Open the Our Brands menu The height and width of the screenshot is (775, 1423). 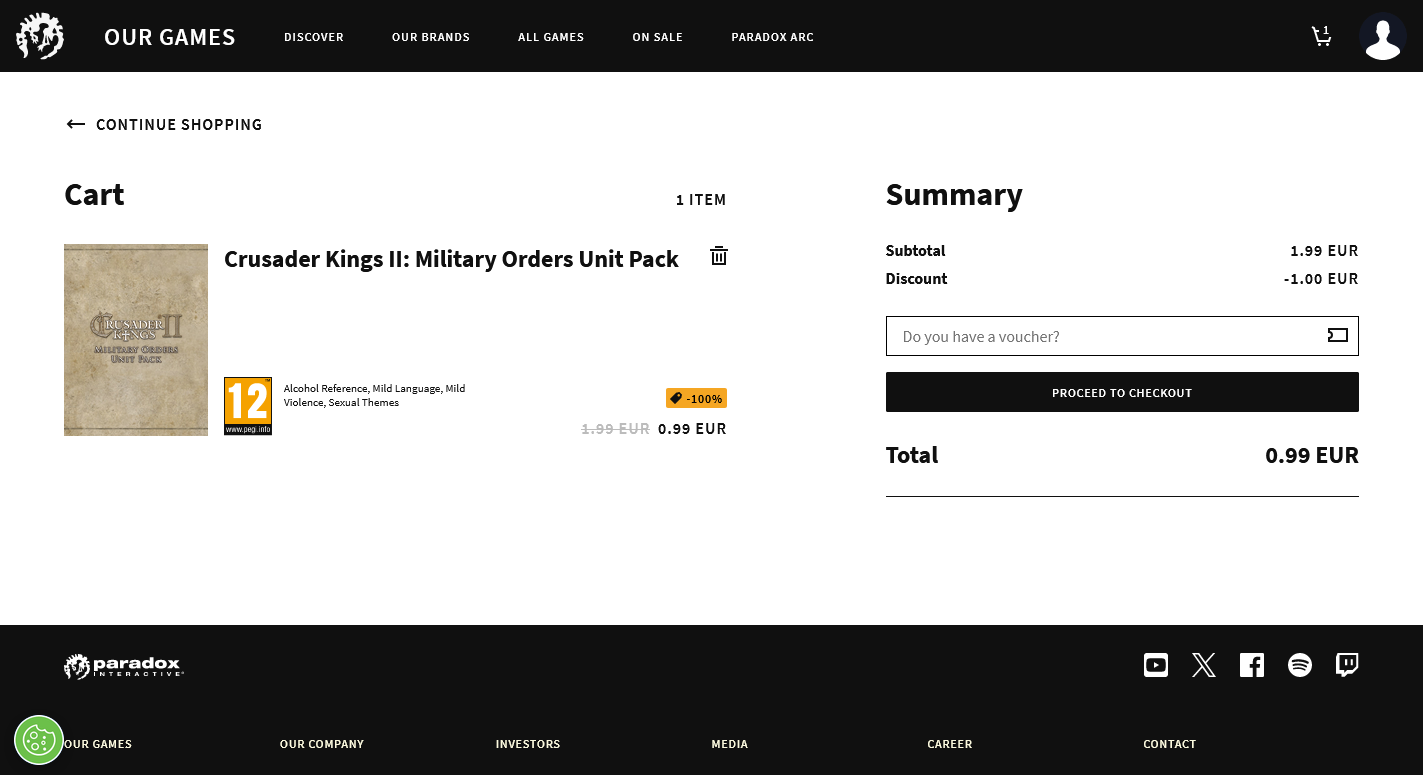[430, 37]
